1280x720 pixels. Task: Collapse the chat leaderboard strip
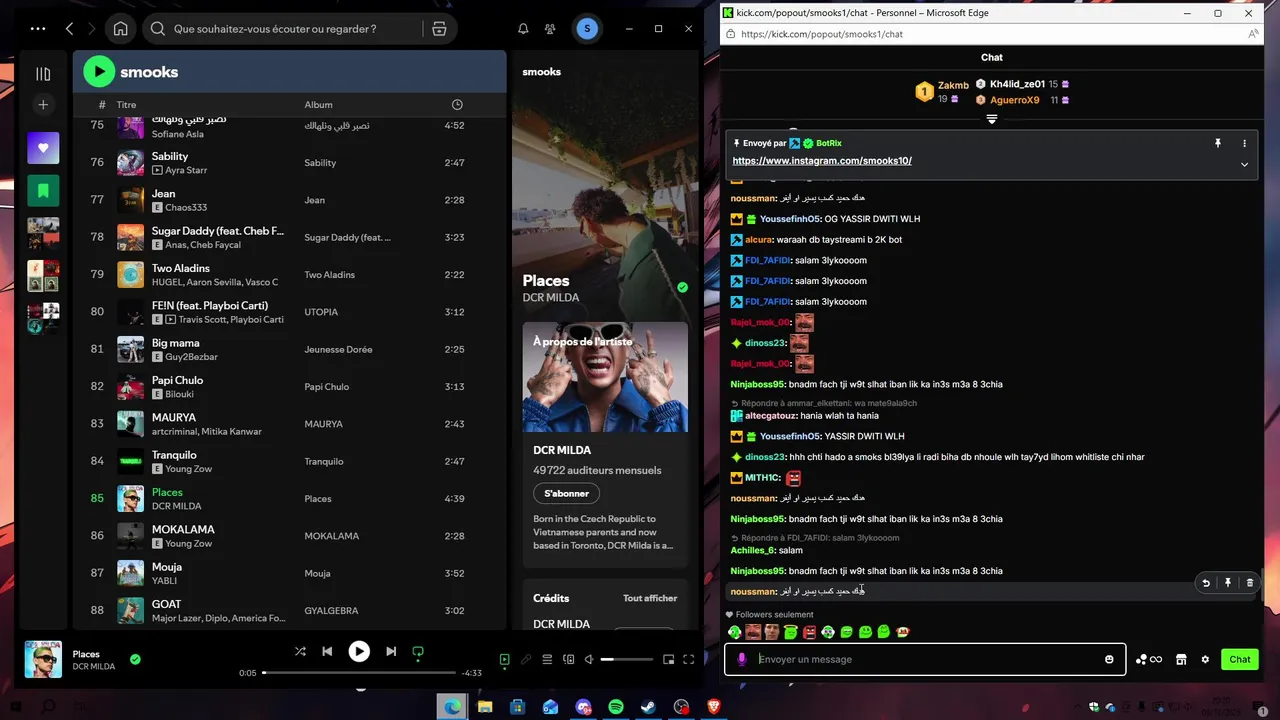[992, 119]
